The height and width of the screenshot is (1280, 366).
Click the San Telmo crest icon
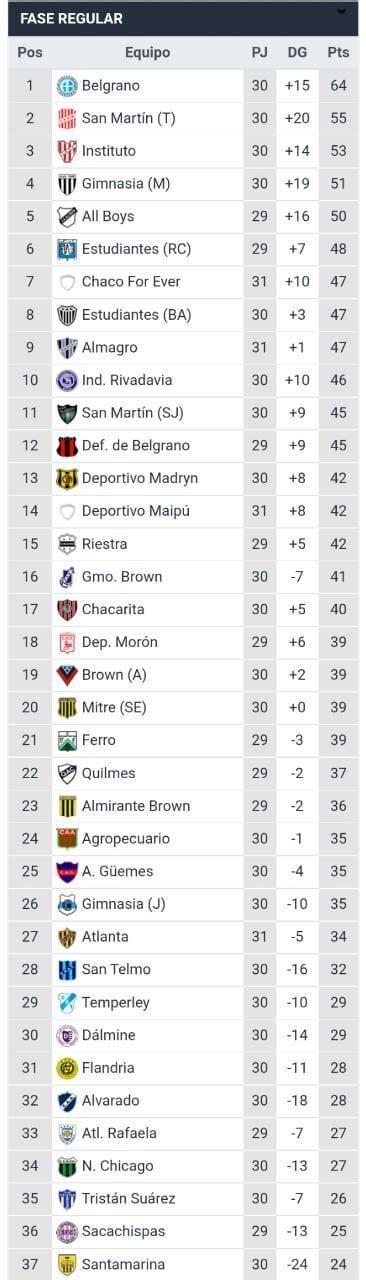(67, 970)
